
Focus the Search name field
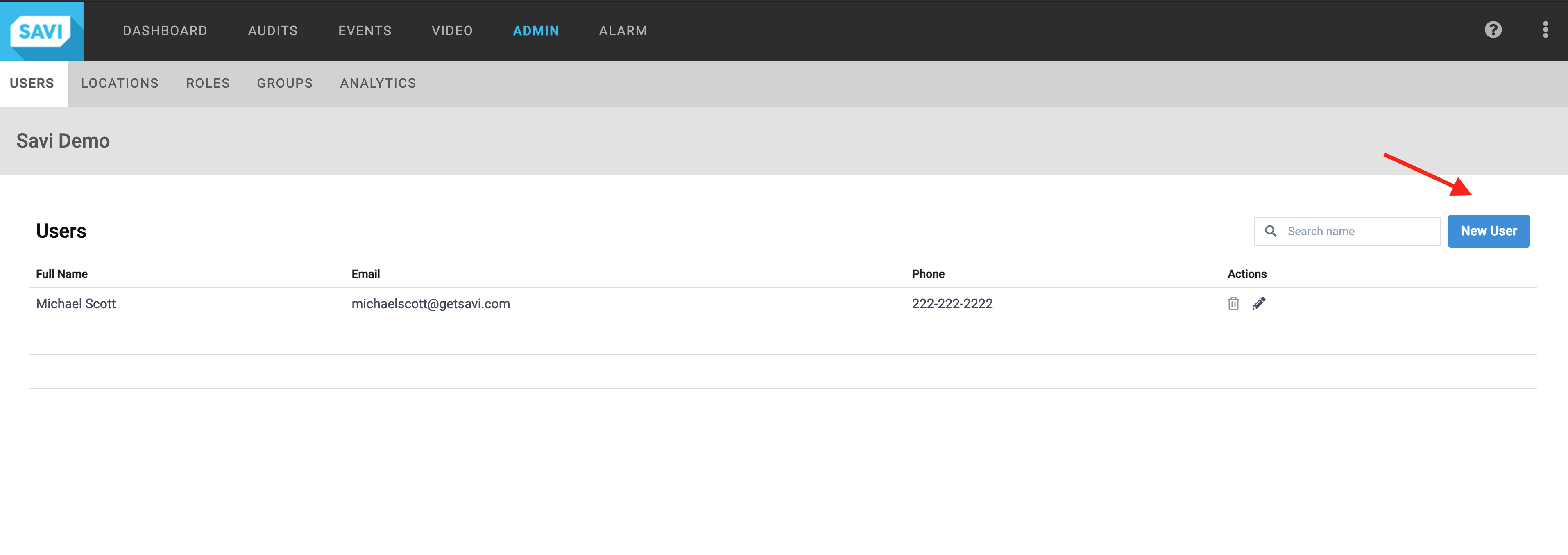pos(1347,232)
